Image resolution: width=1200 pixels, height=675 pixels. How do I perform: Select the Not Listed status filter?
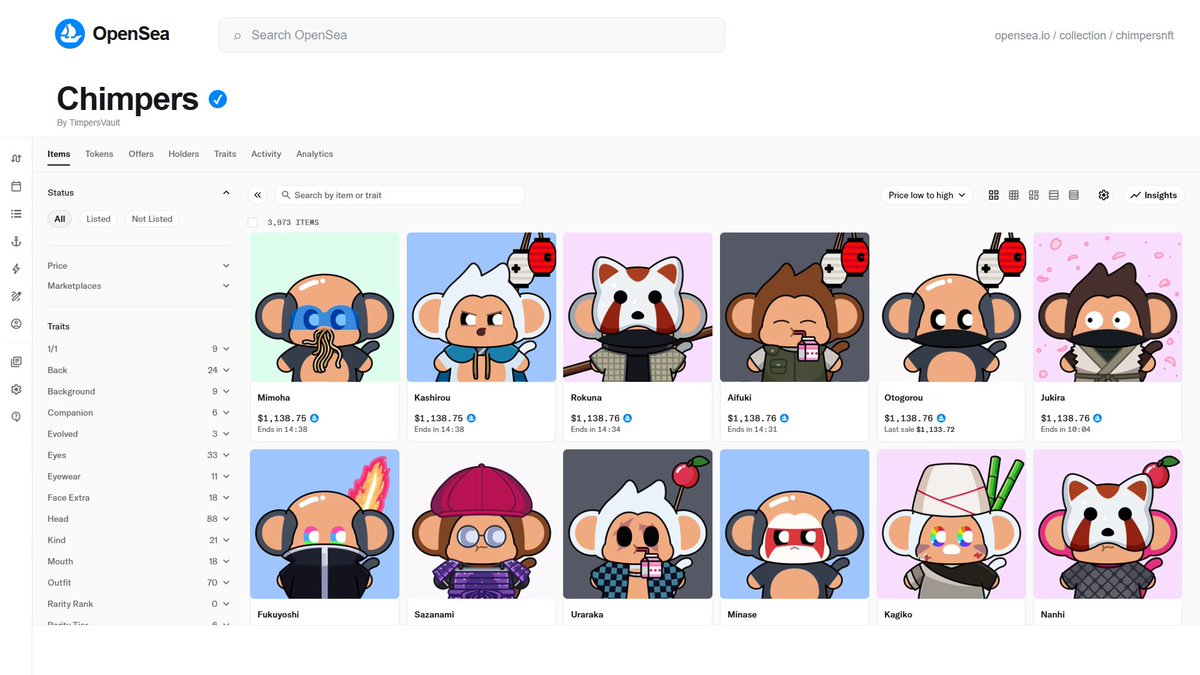152,219
